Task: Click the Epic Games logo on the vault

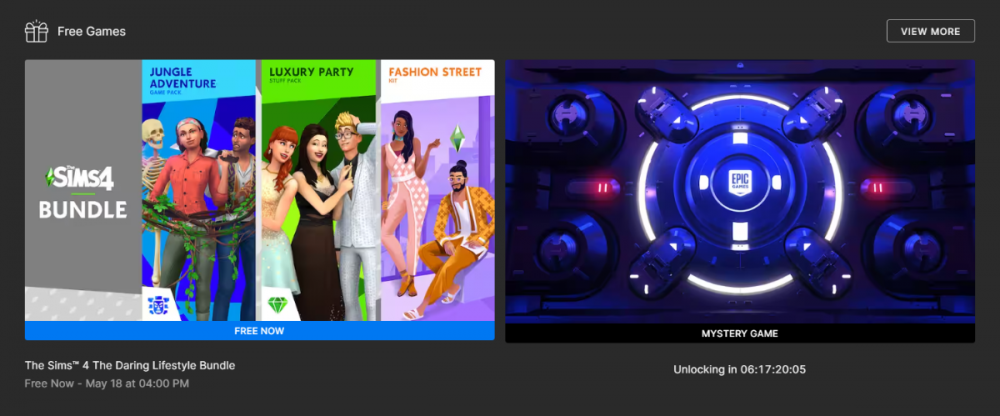Action: (x=740, y=182)
